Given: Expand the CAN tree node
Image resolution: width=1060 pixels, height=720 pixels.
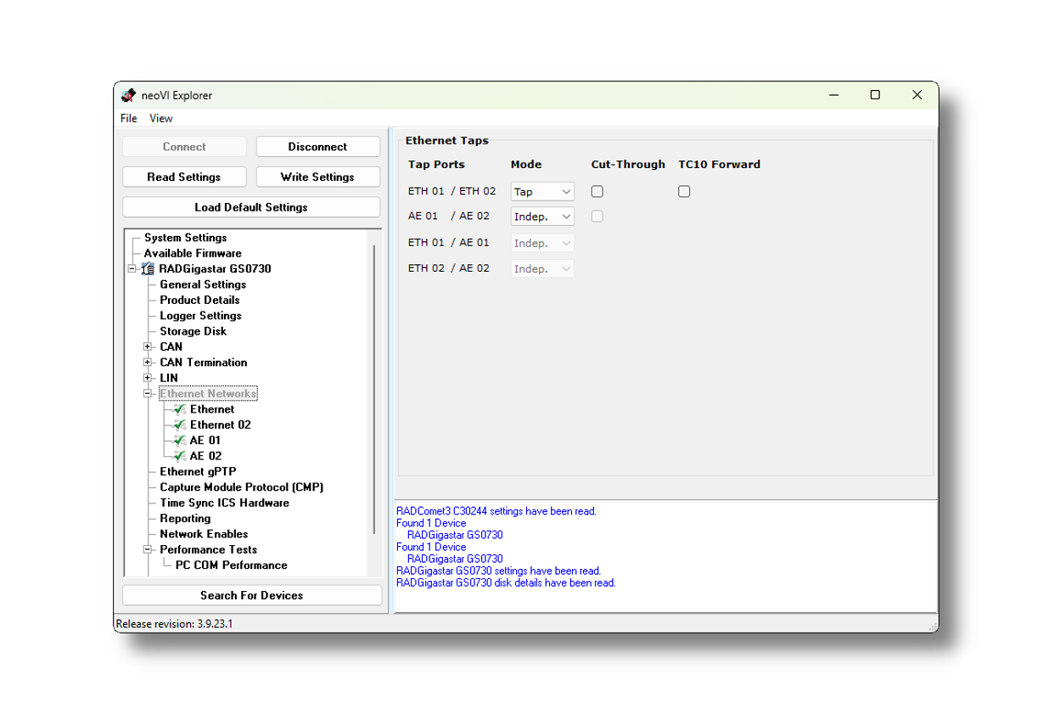Looking at the screenshot, I should click(147, 346).
